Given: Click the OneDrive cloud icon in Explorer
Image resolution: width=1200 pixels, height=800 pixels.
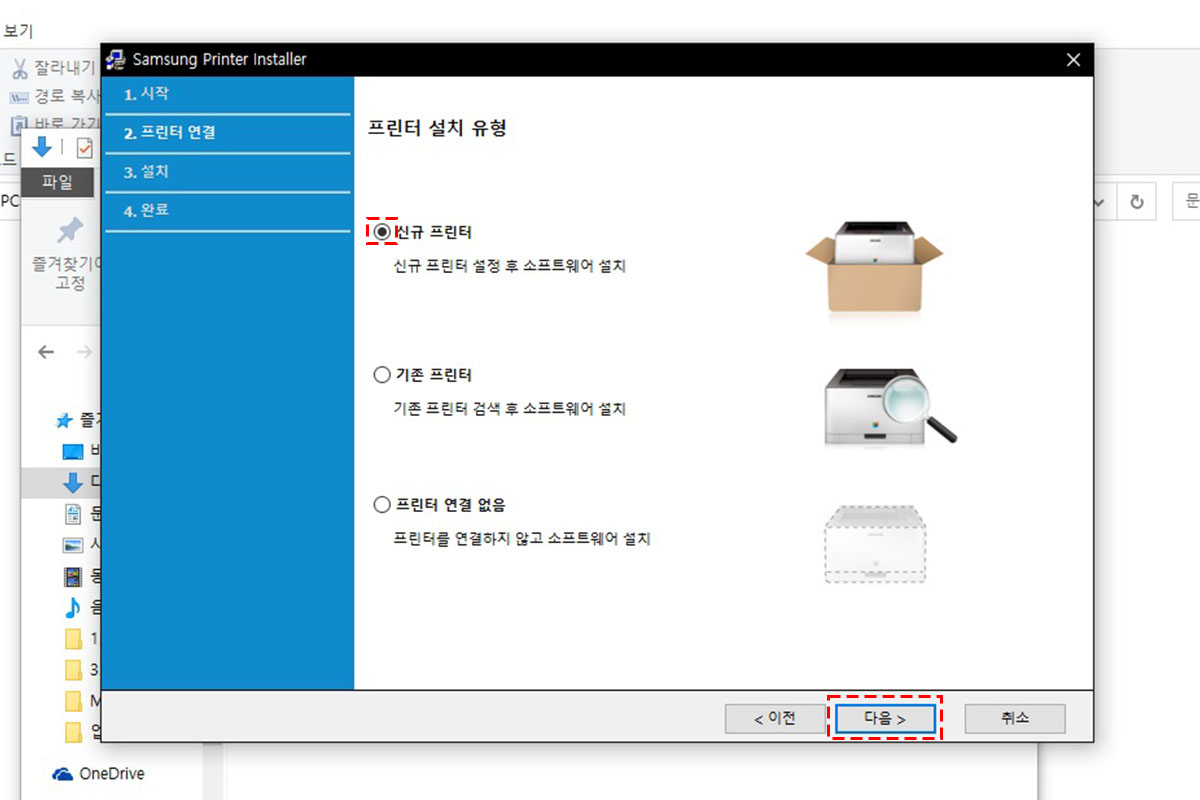Looking at the screenshot, I should pos(63,774).
